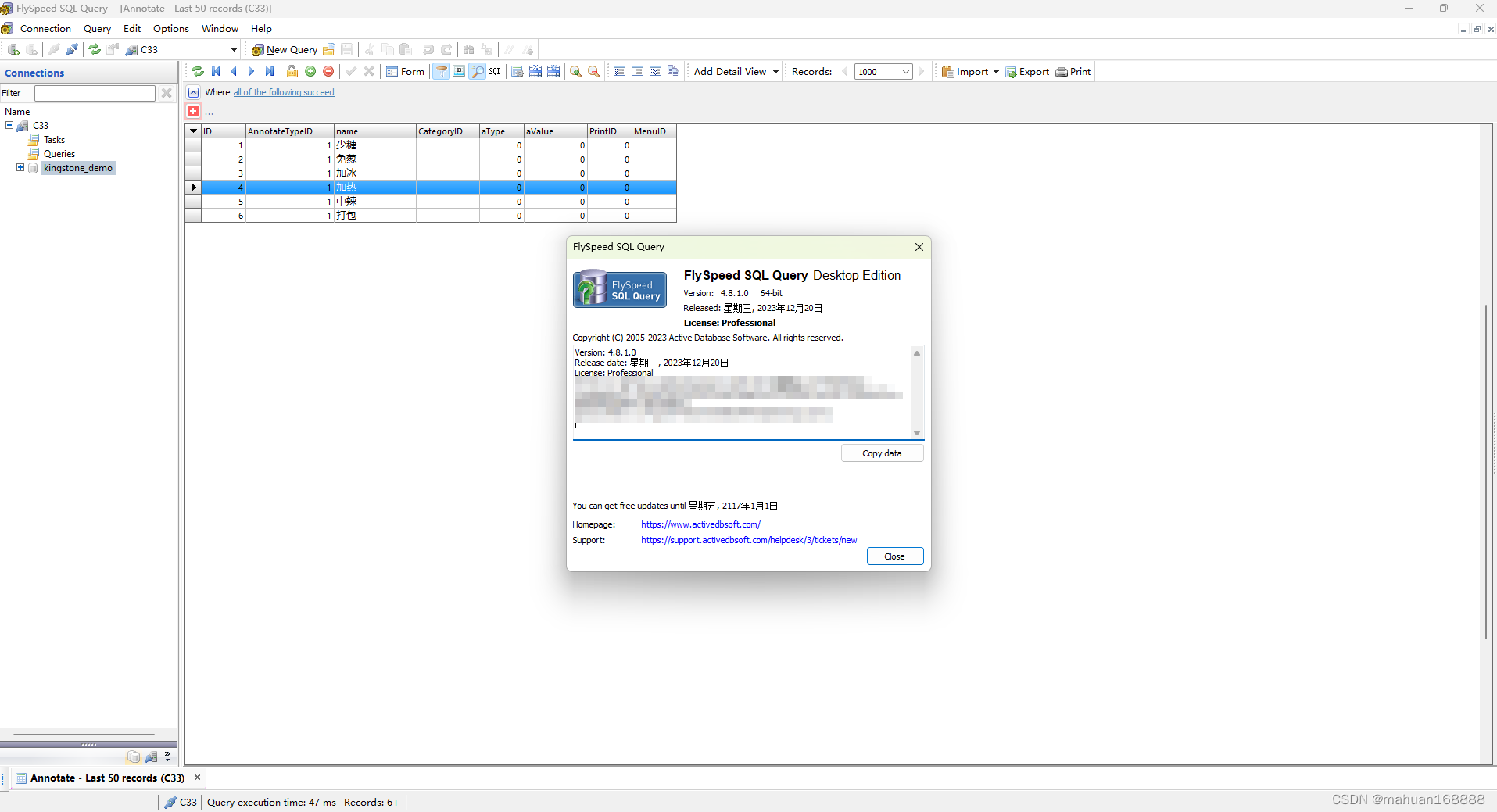Click Close in the about dialog

(894, 556)
